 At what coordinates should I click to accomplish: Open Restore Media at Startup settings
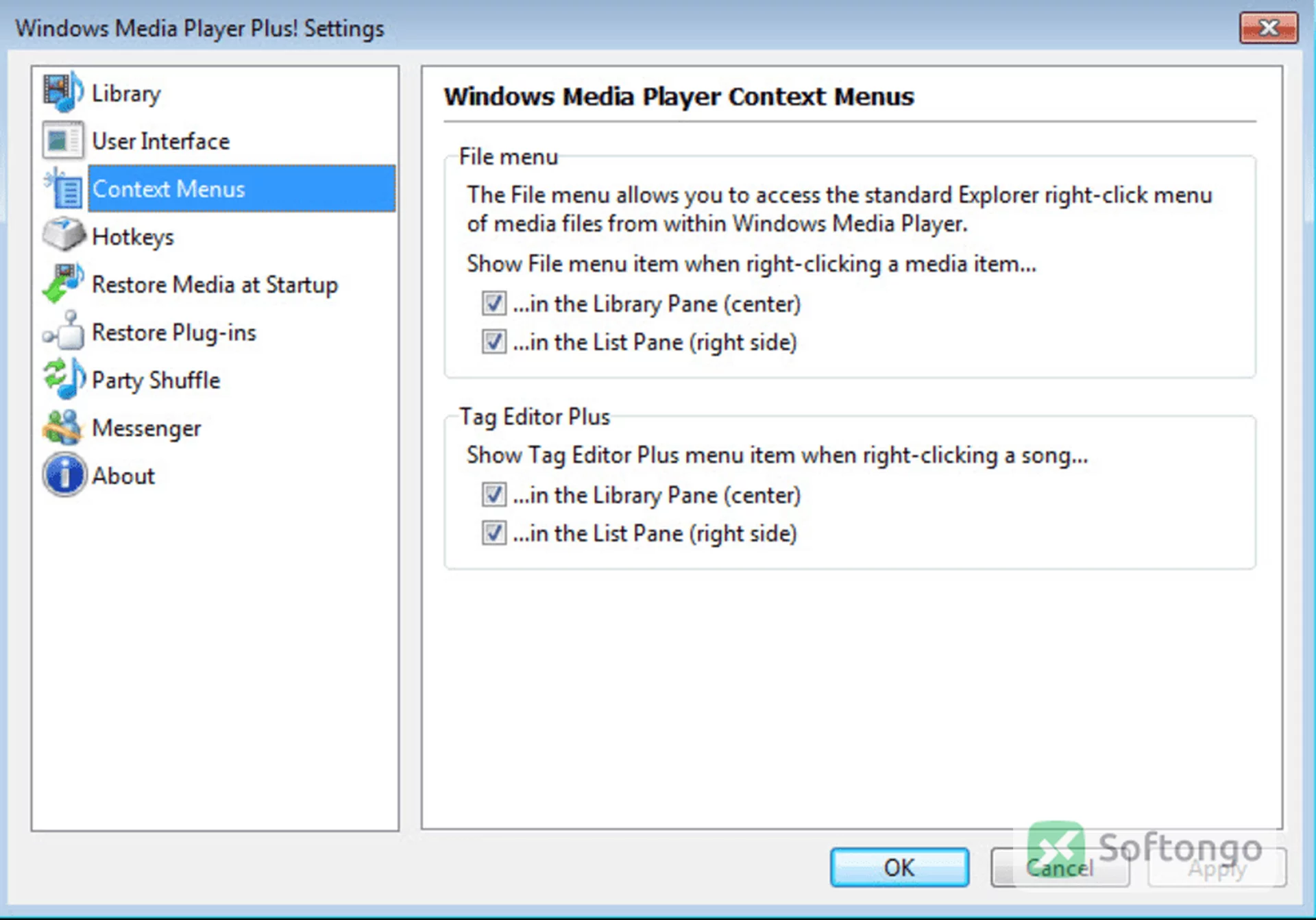click(x=215, y=285)
